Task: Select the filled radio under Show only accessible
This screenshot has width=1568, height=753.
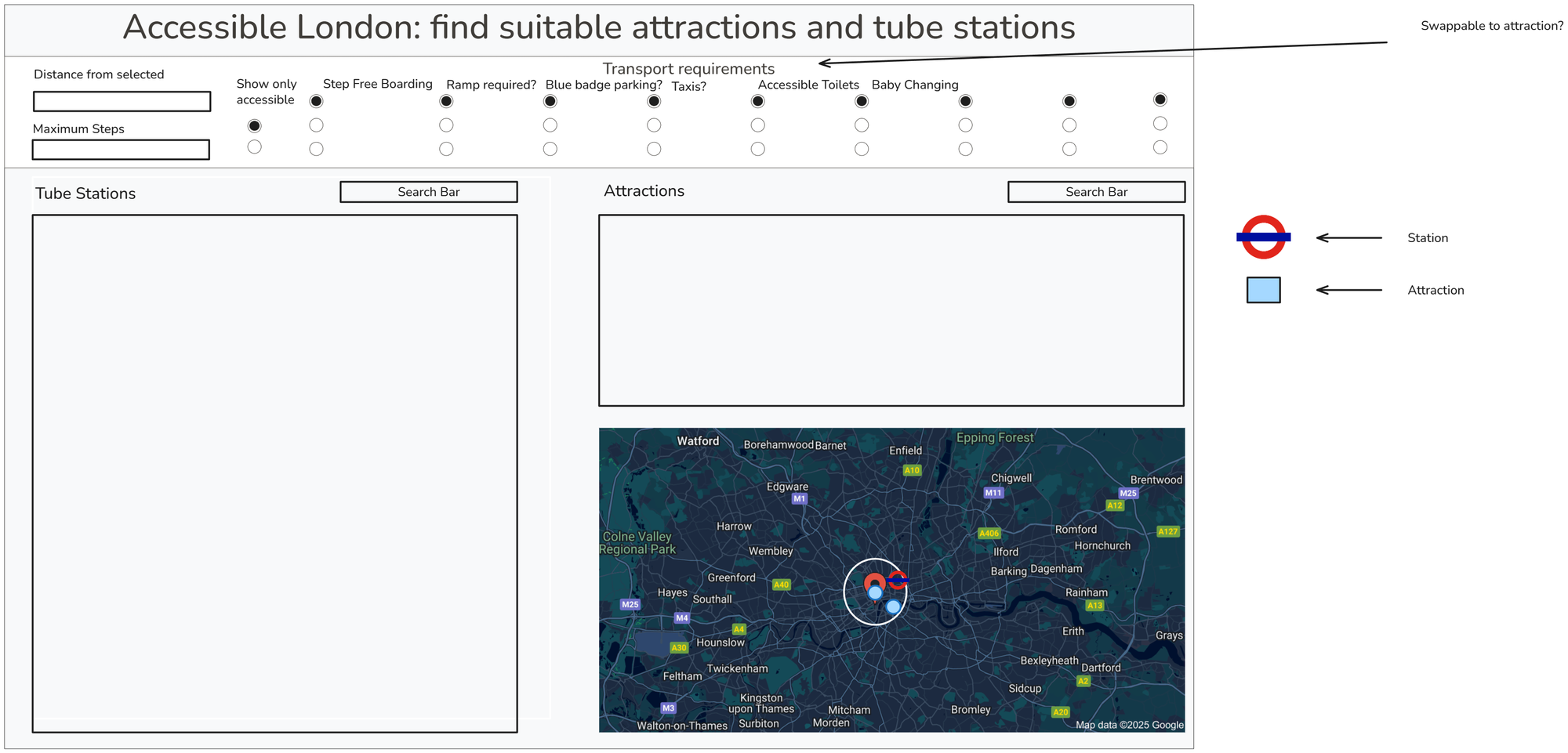Action: click(254, 126)
